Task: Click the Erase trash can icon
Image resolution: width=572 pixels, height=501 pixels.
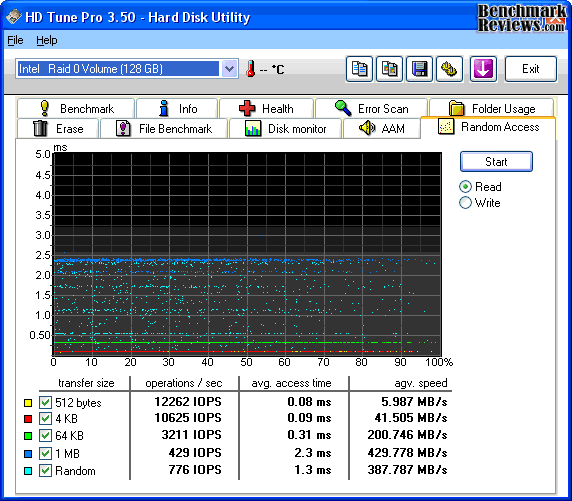Action: click(x=40, y=128)
